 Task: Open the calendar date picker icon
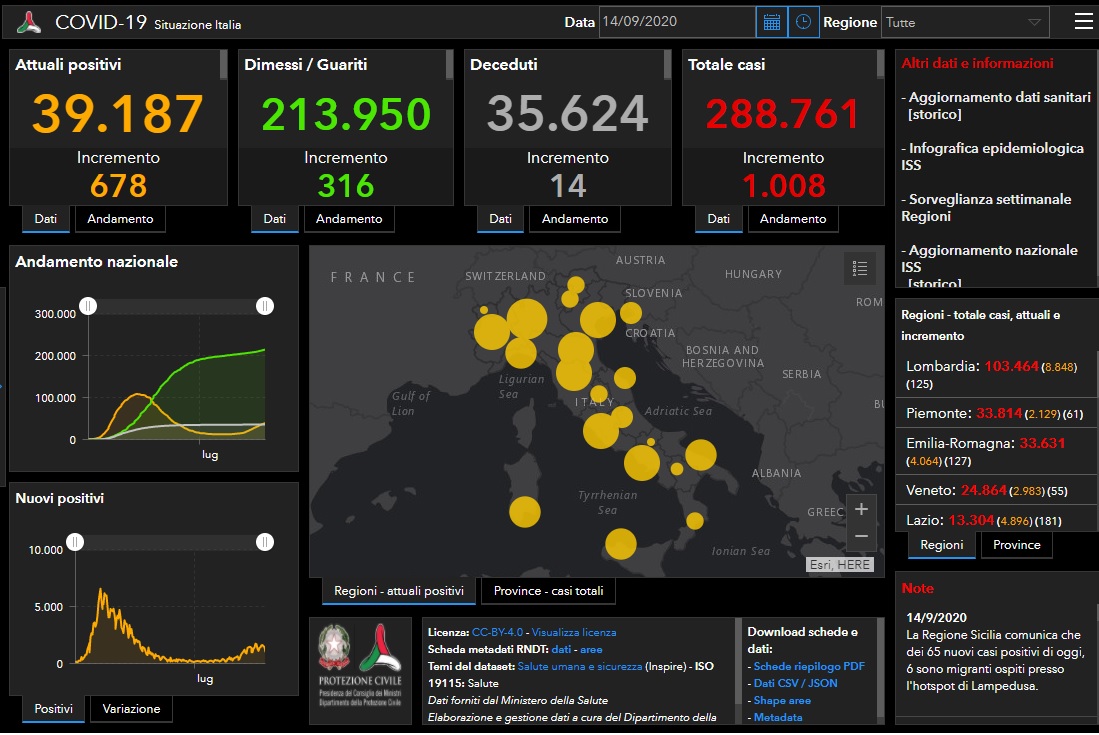(x=772, y=22)
